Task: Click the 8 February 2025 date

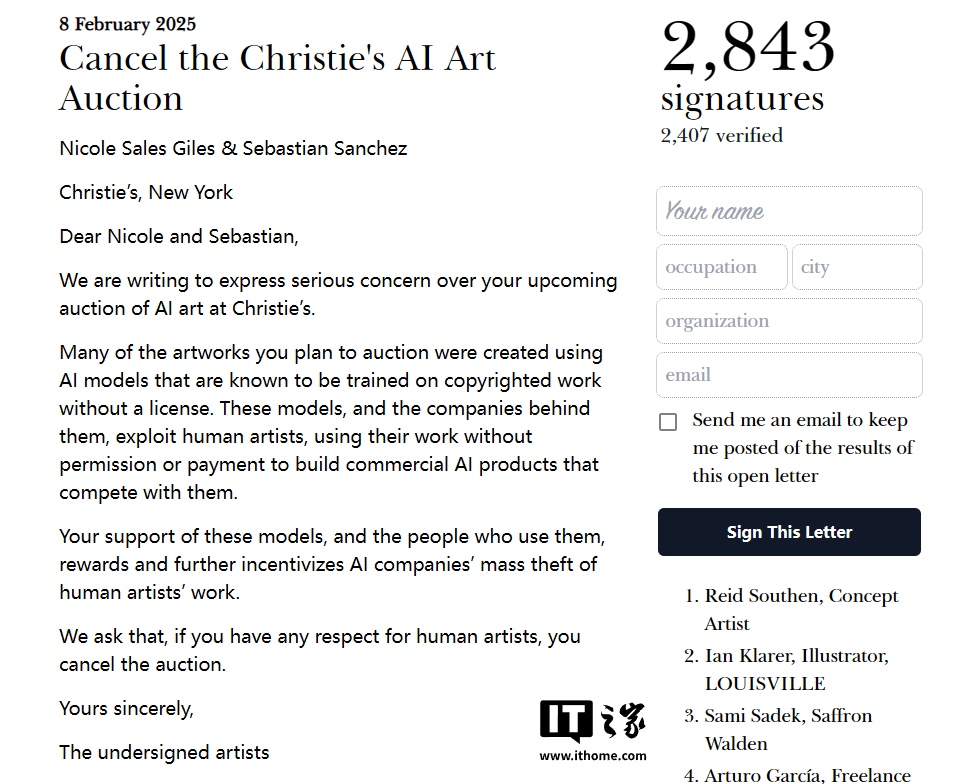Action: tap(127, 24)
